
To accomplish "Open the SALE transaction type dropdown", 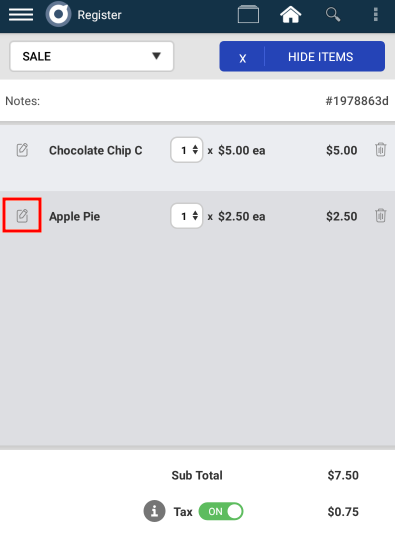I will pos(92,56).
